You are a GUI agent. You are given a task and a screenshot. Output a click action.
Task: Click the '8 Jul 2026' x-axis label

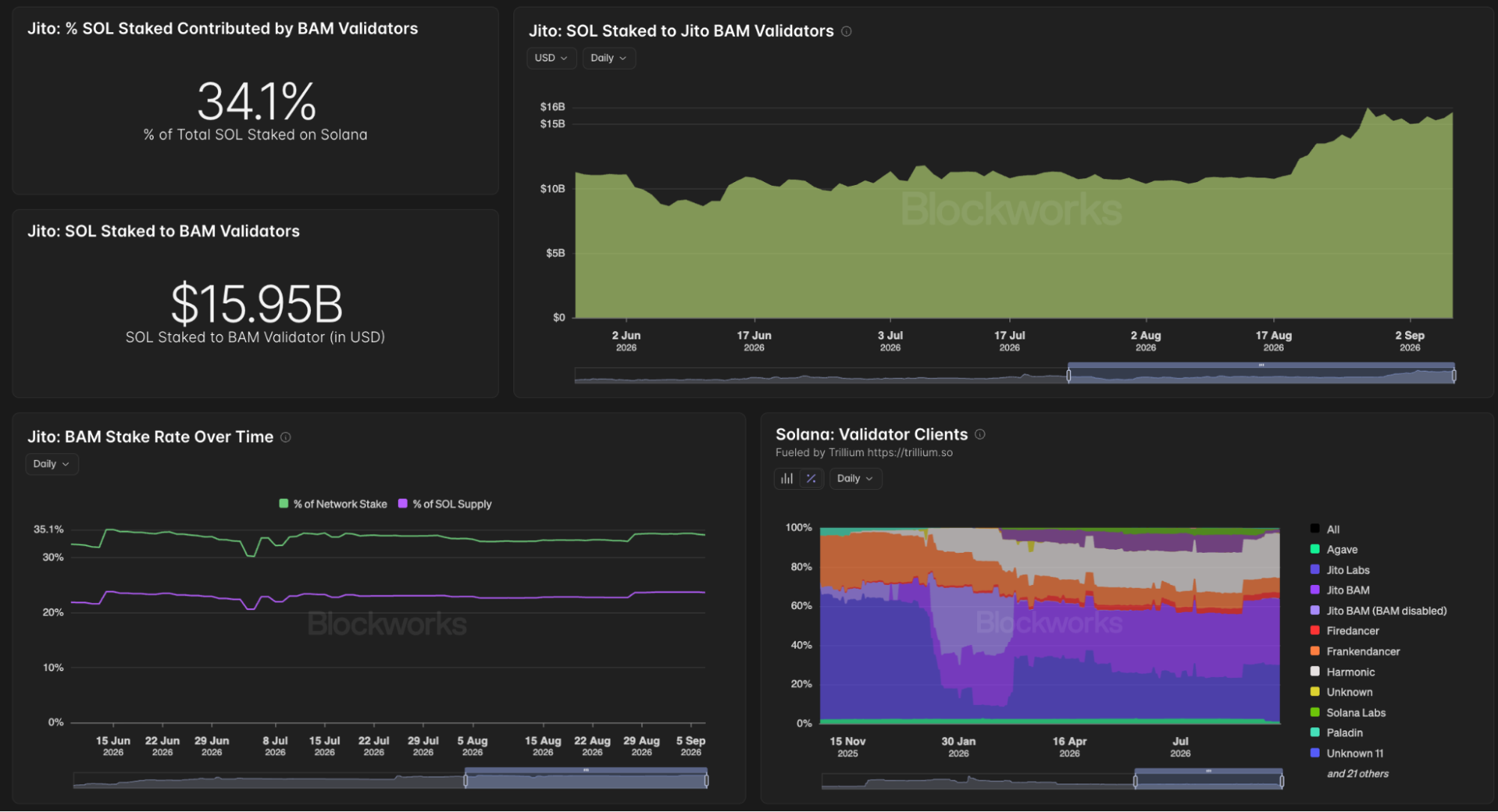click(x=275, y=746)
